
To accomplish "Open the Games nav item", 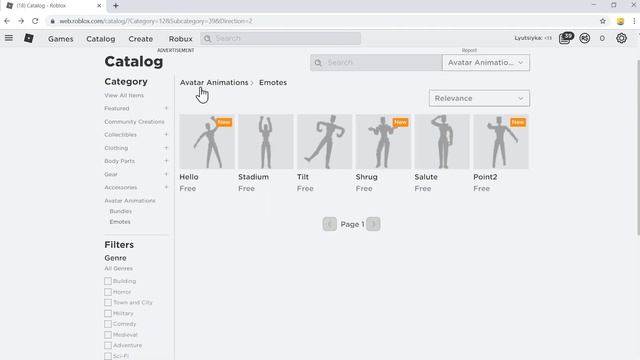I will point(60,39).
